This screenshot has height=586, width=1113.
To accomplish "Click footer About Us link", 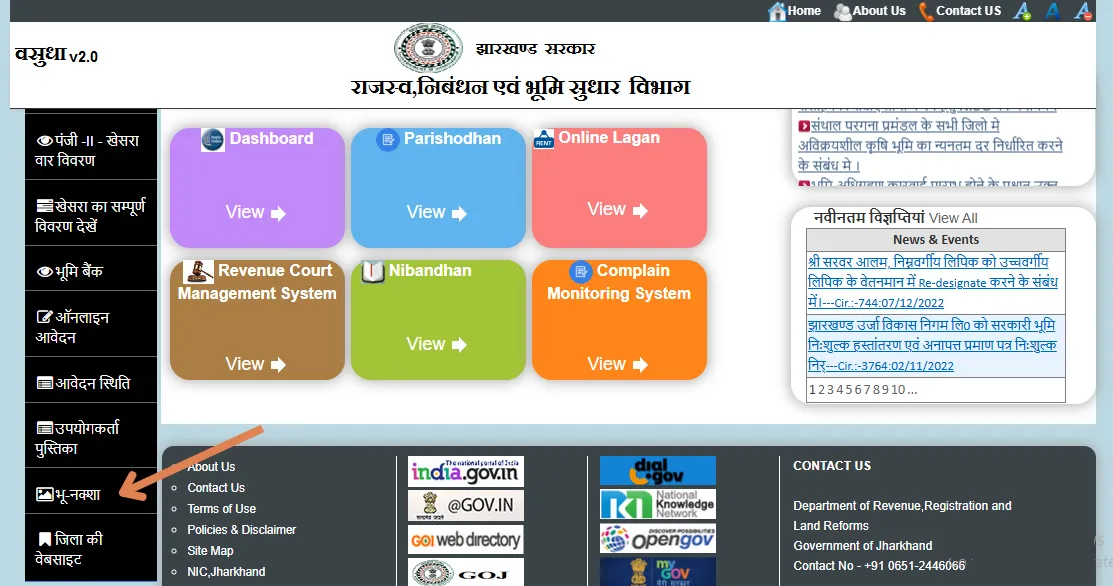I will tap(211, 467).
